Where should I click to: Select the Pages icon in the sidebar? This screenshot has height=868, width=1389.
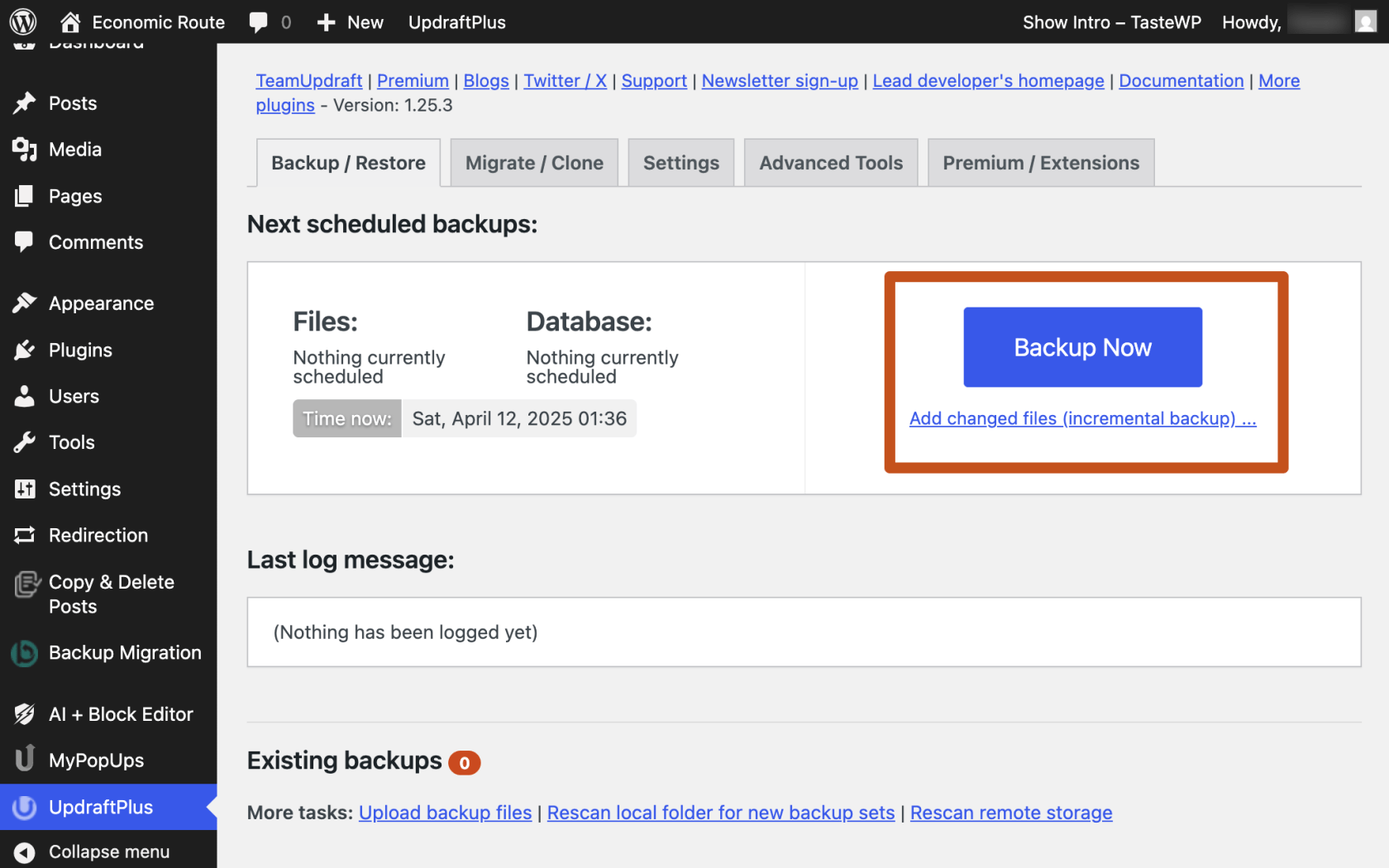pyautogui.click(x=26, y=196)
